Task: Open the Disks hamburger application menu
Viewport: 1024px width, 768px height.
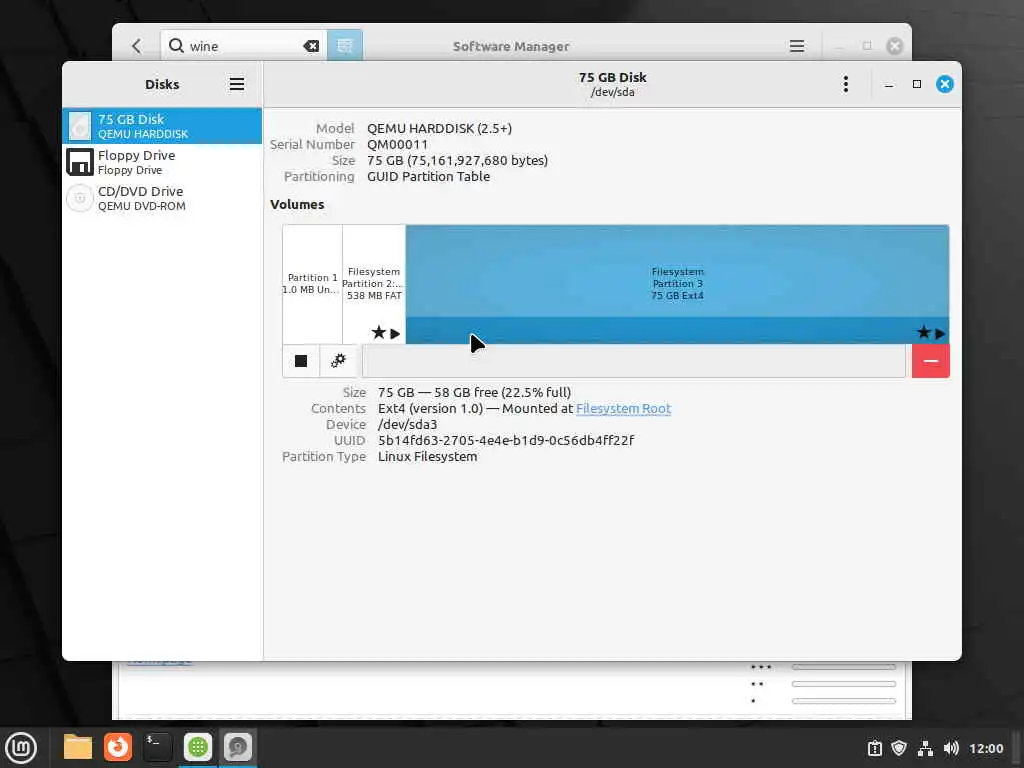Action: (236, 84)
